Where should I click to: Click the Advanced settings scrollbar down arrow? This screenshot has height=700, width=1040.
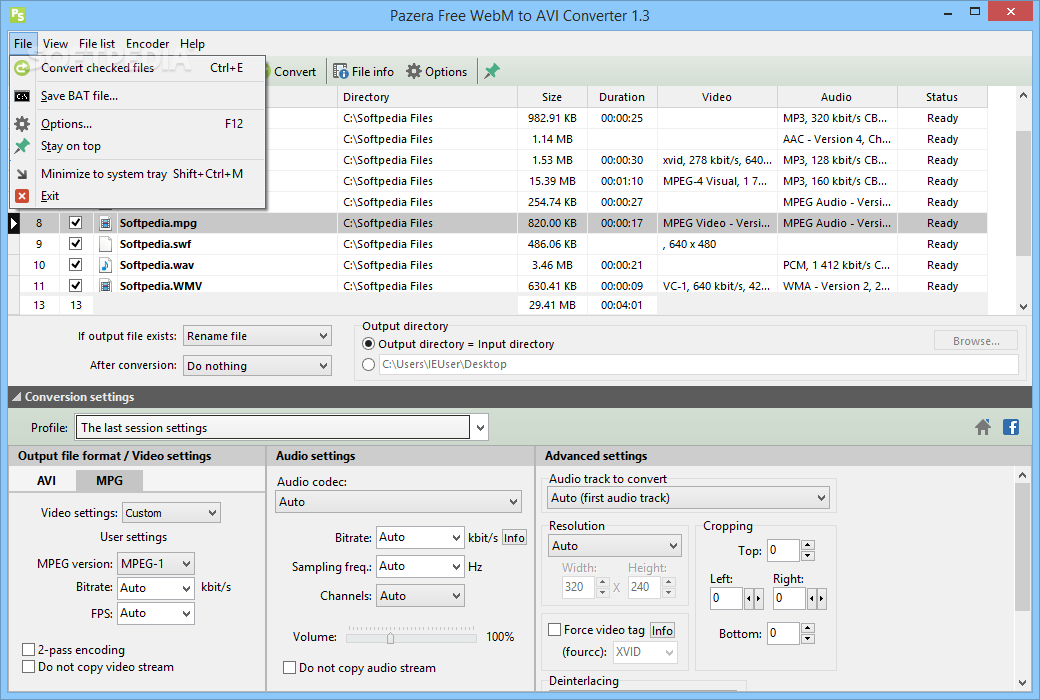pos(1022,682)
